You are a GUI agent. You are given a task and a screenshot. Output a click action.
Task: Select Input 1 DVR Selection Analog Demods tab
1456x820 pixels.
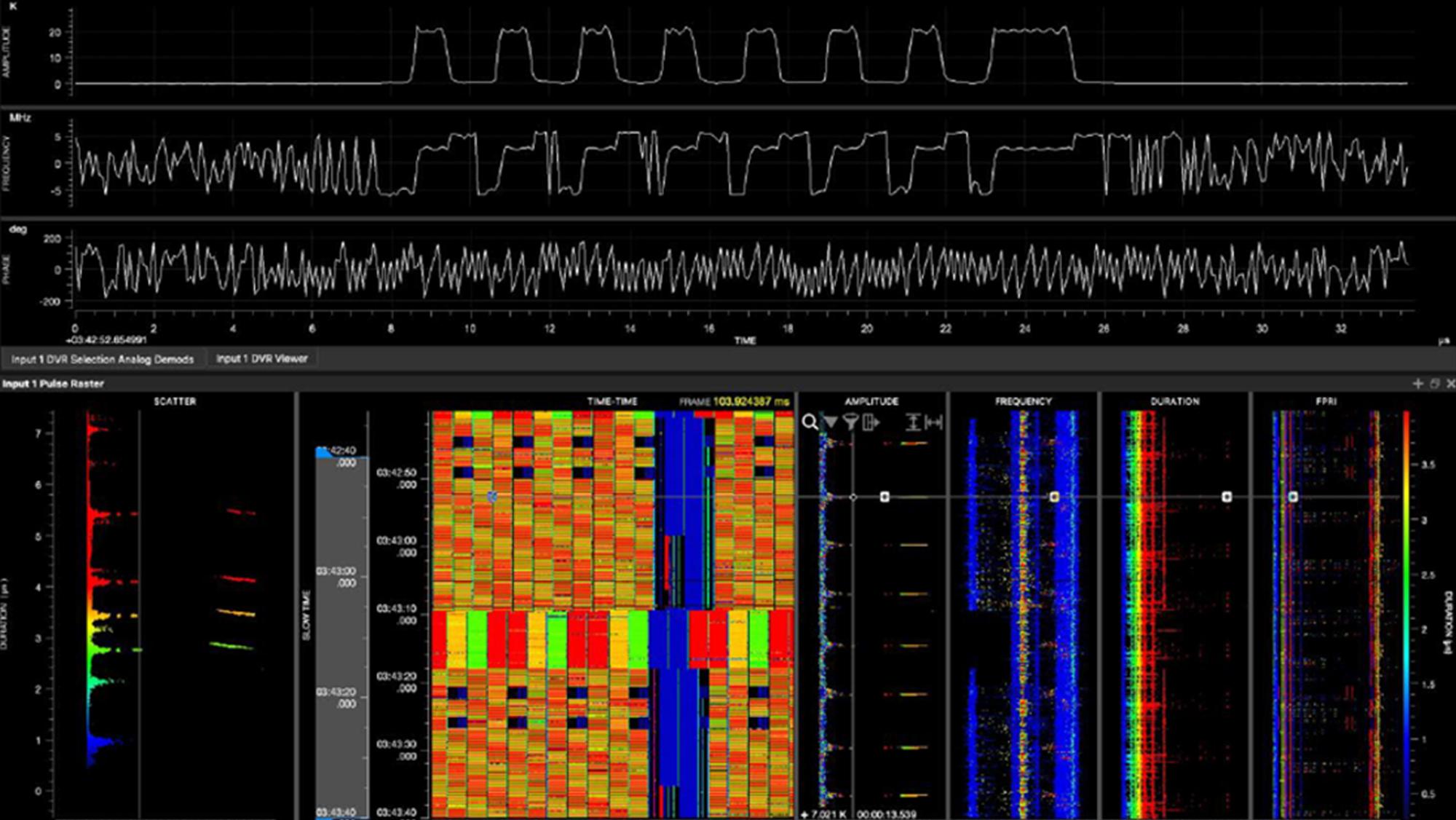tap(103, 359)
